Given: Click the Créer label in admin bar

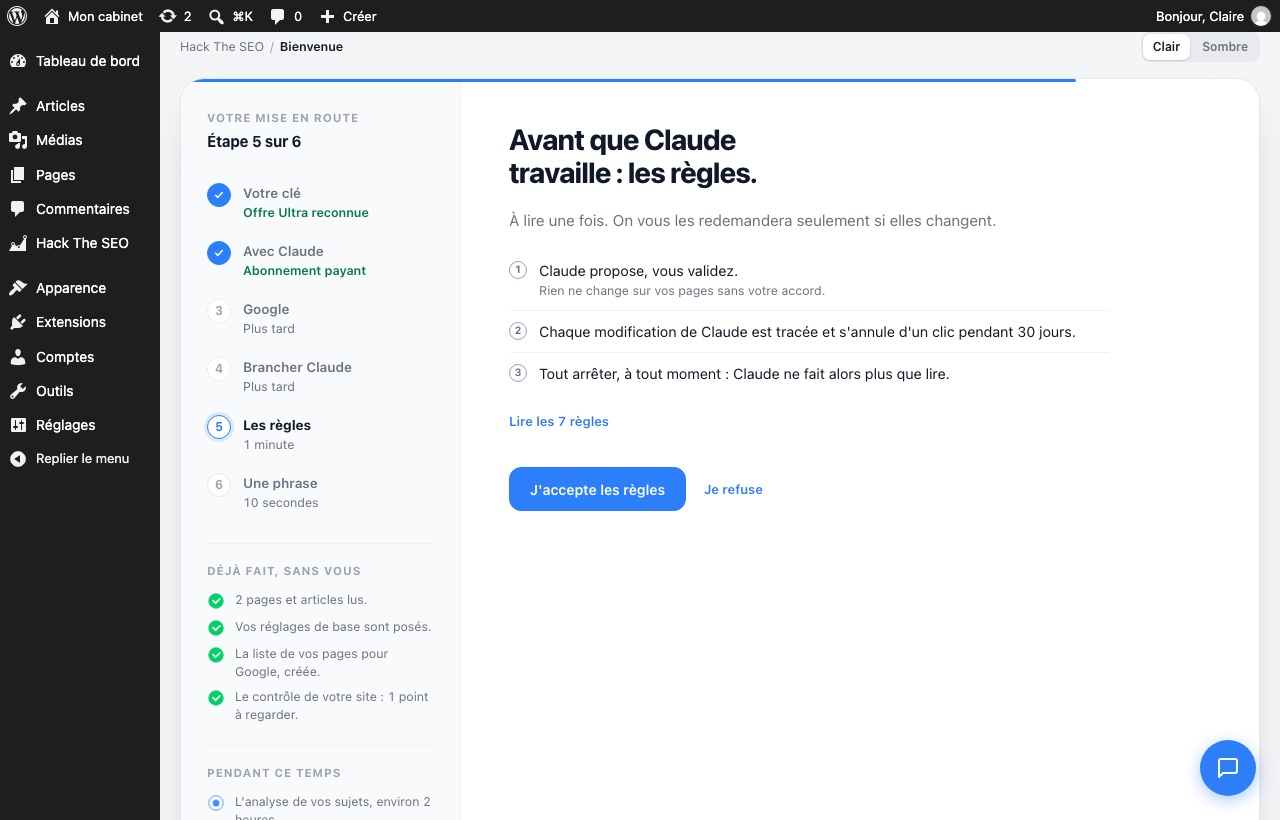Looking at the screenshot, I should coord(360,16).
